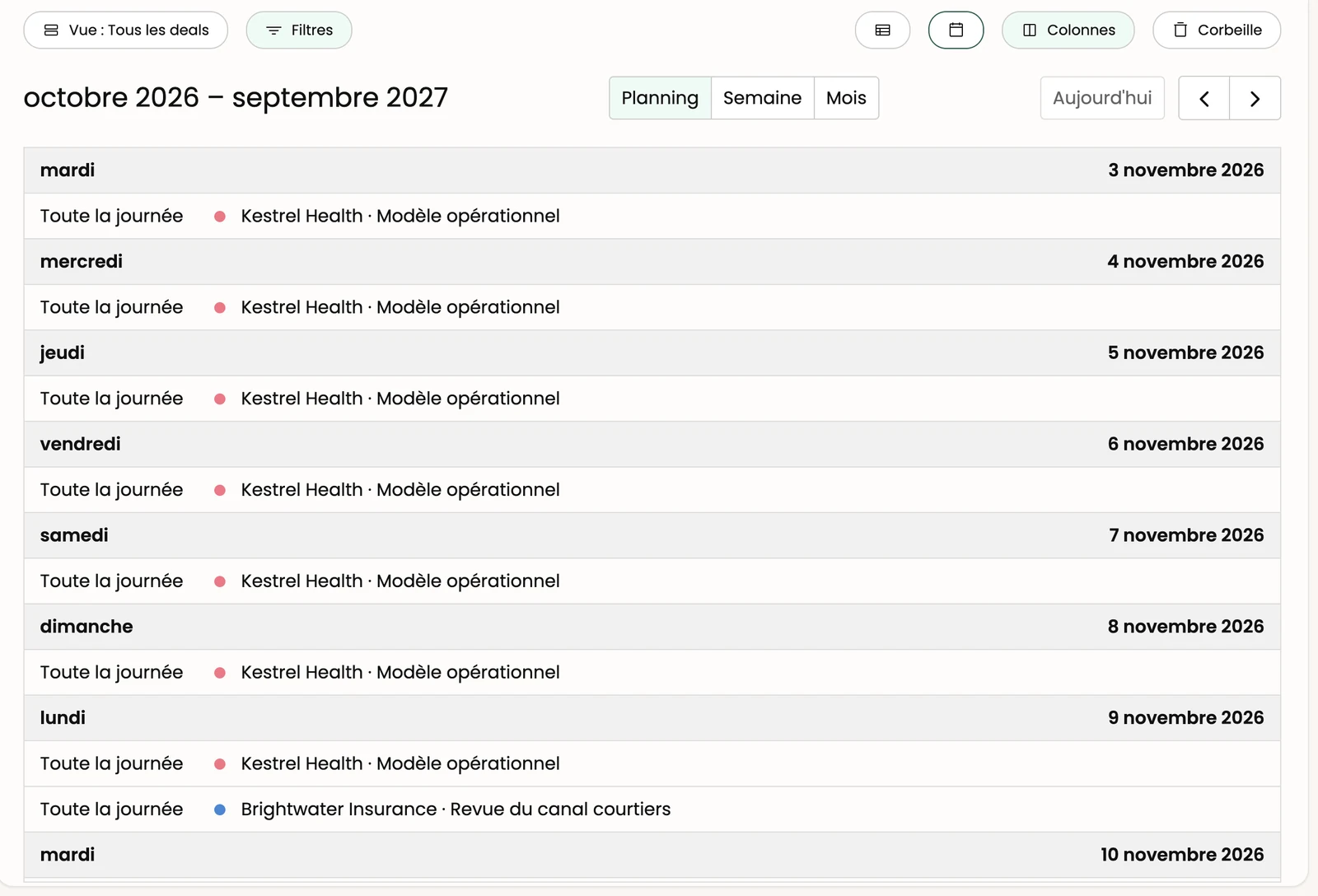Select the dimanche day header
The height and width of the screenshot is (896, 1318).
coord(652,627)
